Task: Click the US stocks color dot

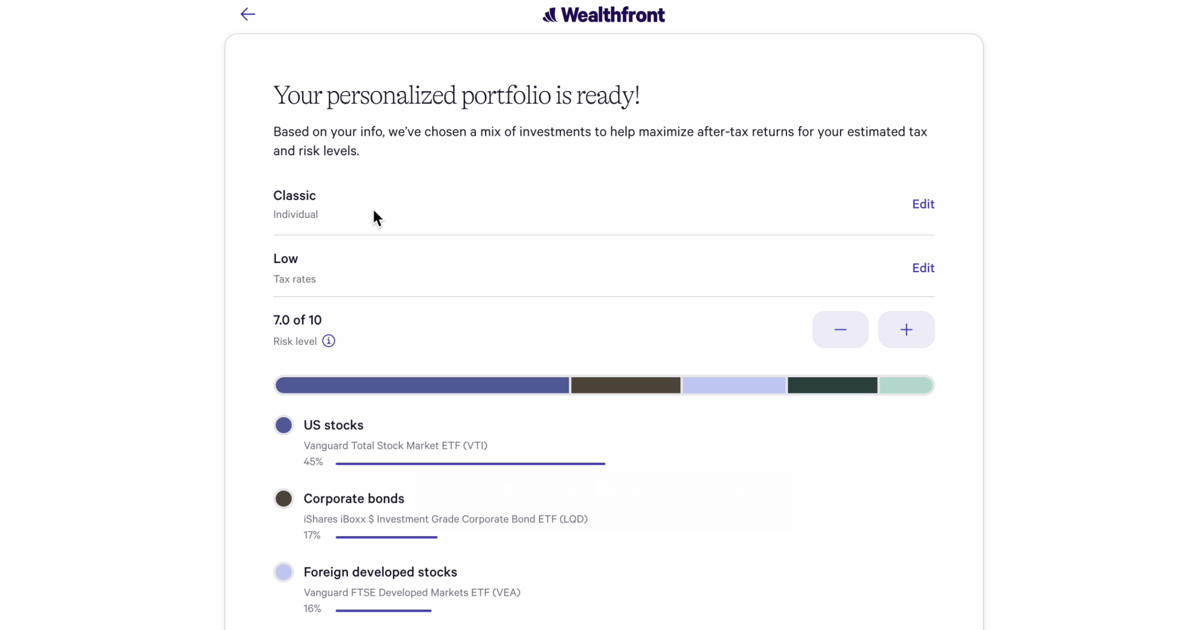Action: (284, 425)
